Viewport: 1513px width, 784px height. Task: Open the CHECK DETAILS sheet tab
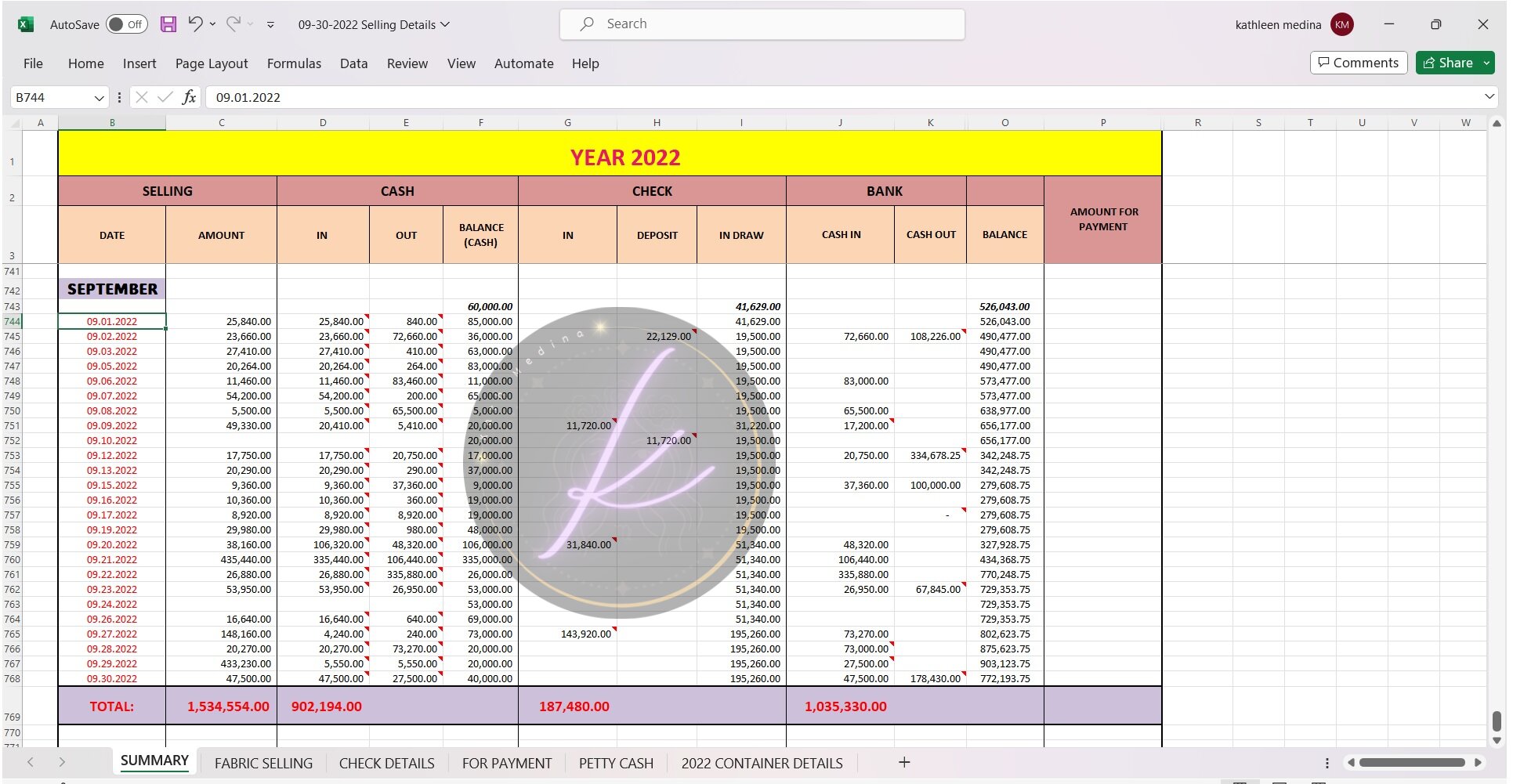tap(387, 763)
